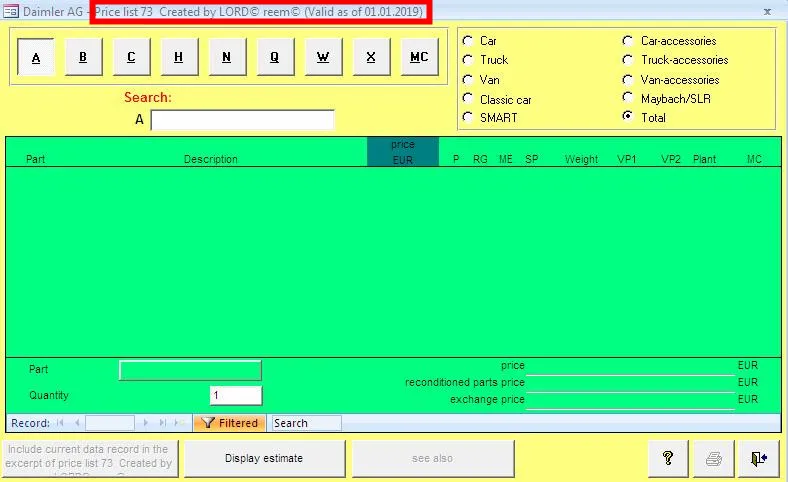Go to previous record arrow
Screen dimensions: 788x482
[x=77, y=423]
